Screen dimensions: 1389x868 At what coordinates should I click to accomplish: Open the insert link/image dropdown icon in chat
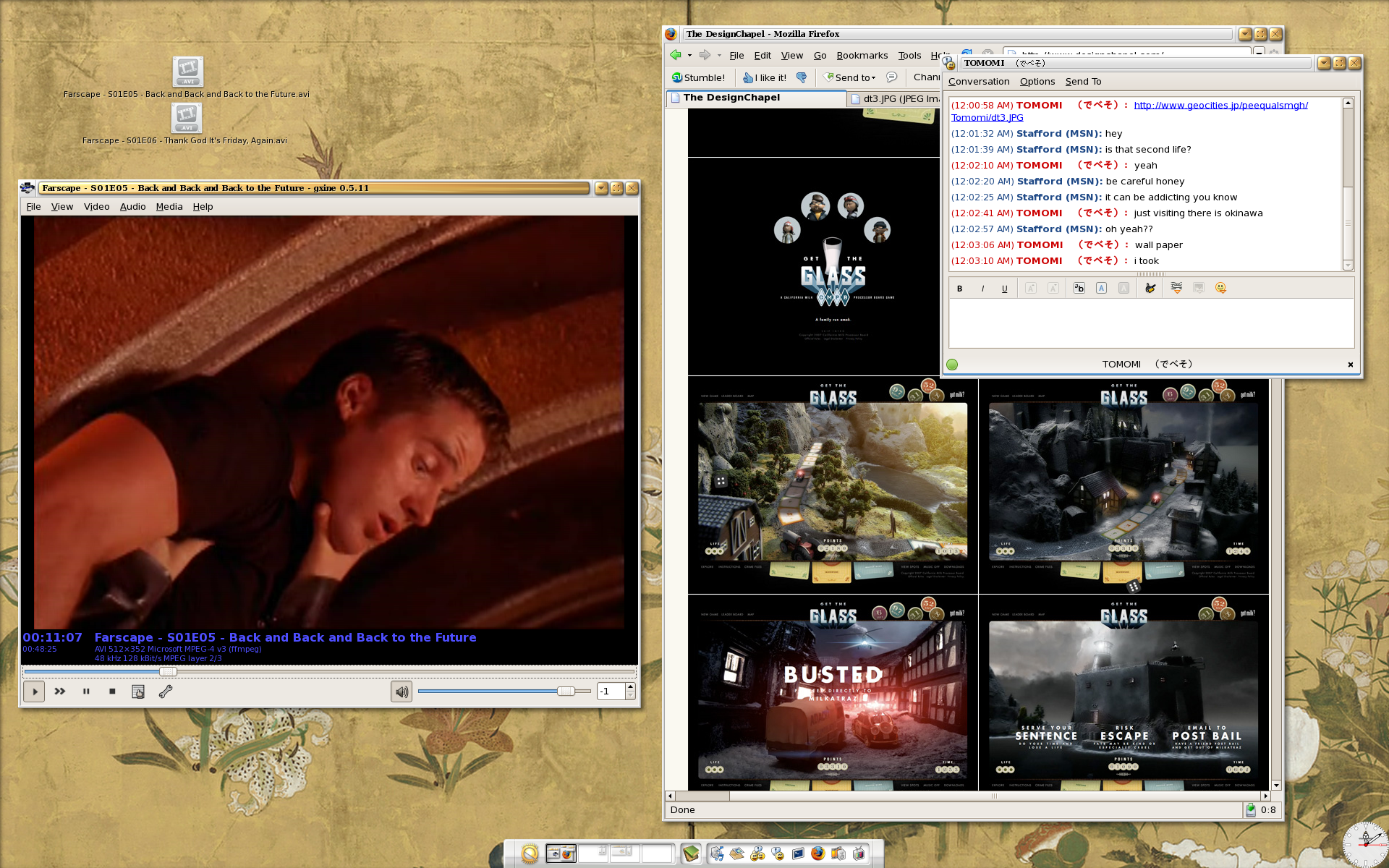coord(1176,288)
